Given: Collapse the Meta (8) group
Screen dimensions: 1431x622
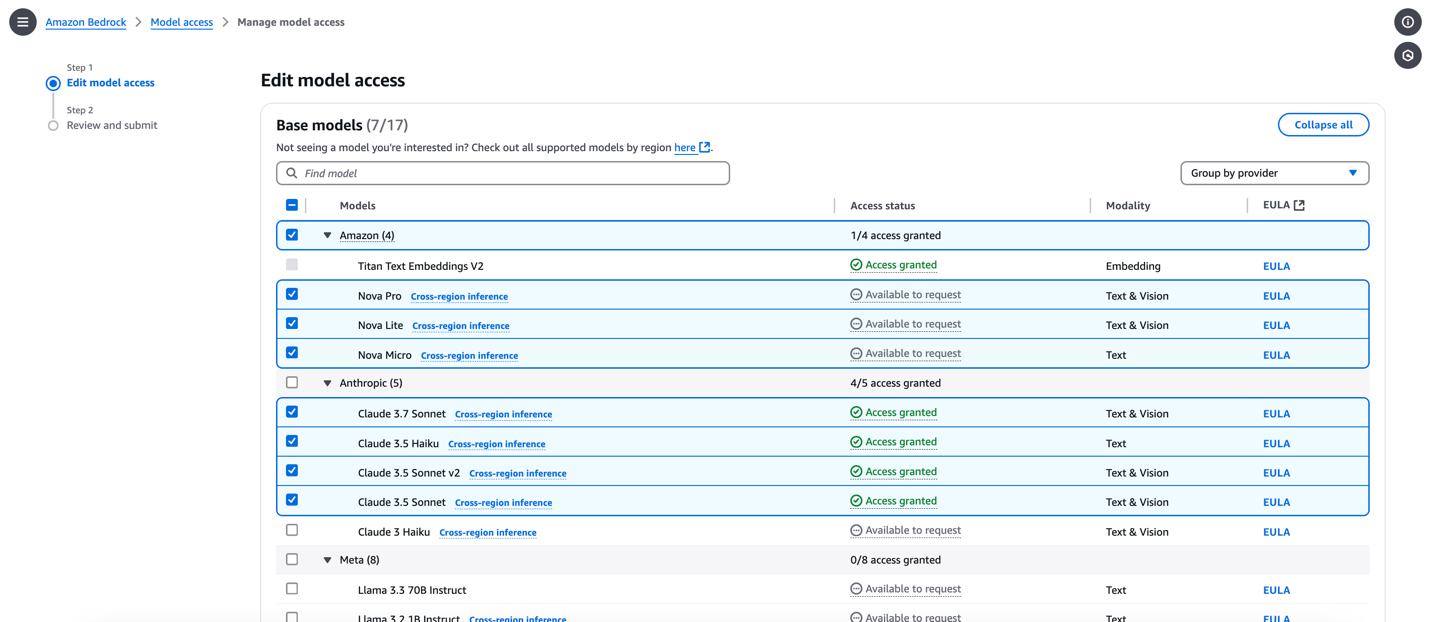Looking at the screenshot, I should tap(327, 560).
